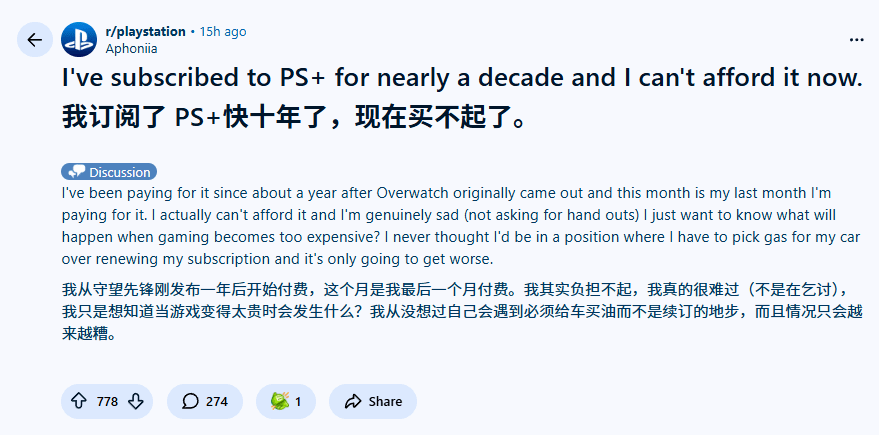Viewport: 879px width, 435px height.
Task: Click the 778 vote score
Action: click(x=107, y=401)
